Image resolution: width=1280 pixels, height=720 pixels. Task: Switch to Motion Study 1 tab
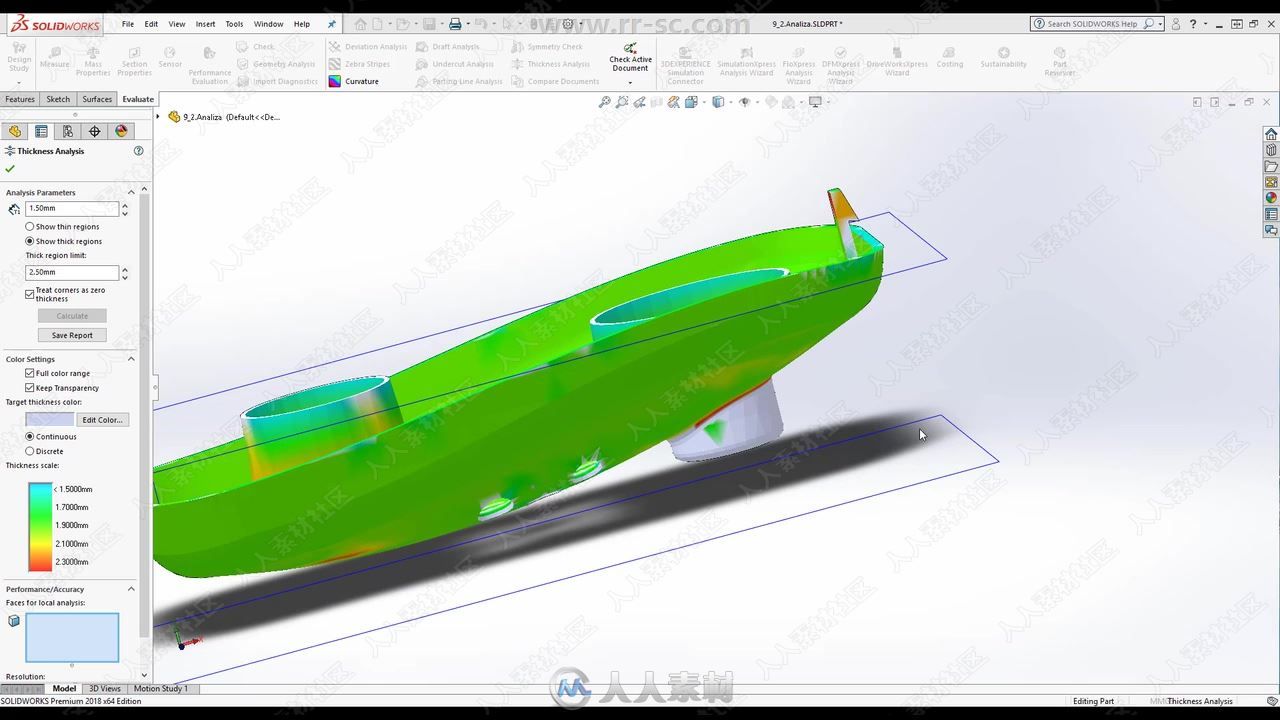(160, 688)
